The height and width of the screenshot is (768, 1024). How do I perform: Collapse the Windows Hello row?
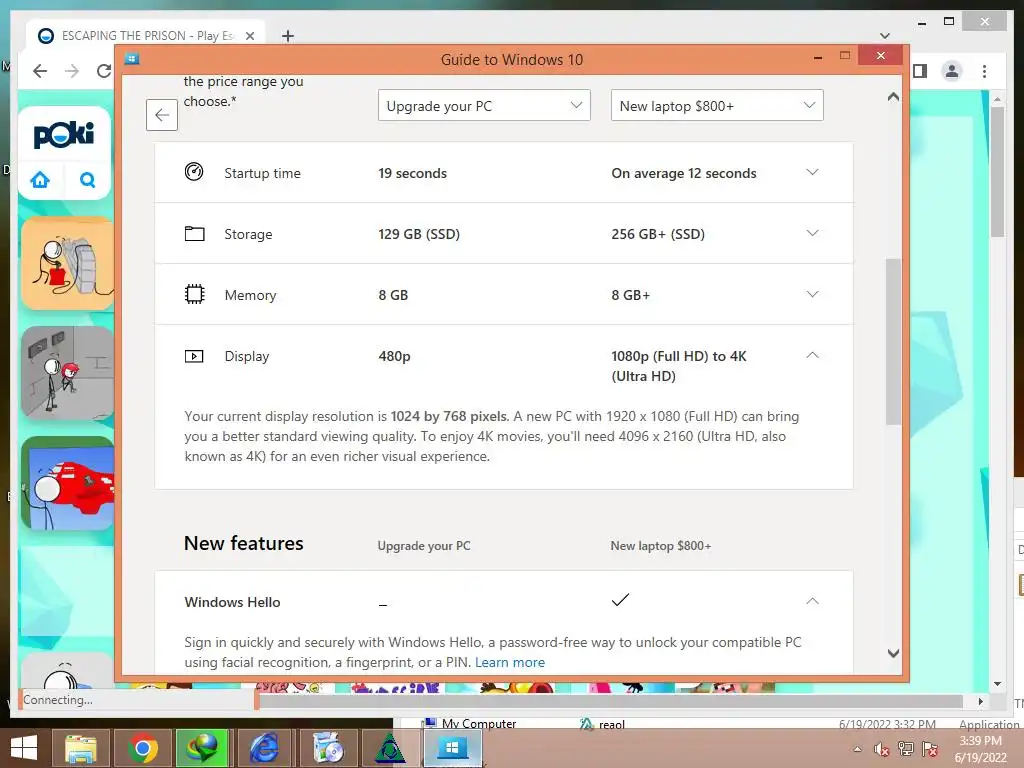click(812, 601)
